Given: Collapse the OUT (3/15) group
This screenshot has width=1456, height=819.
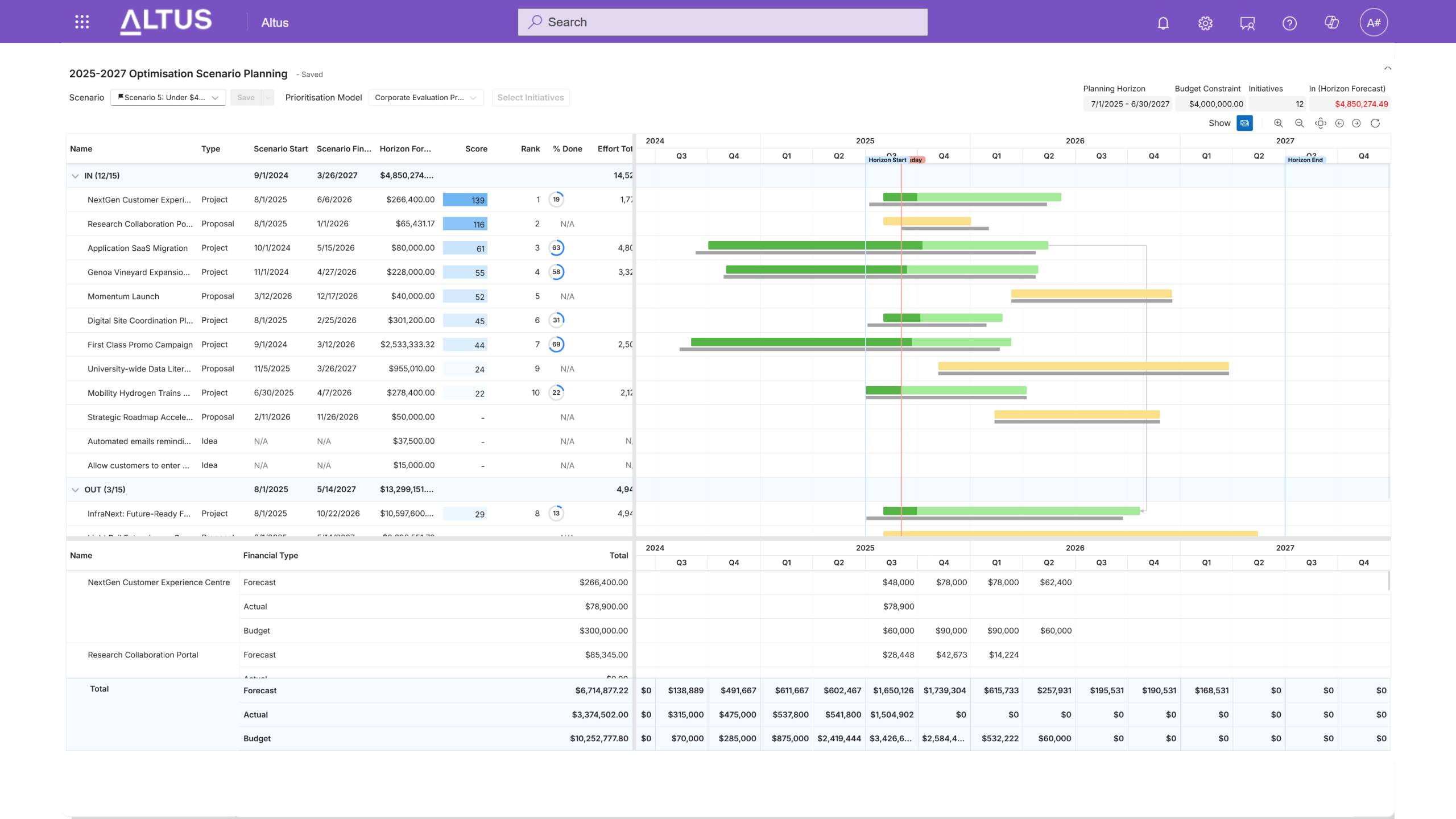Looking at the screenshot, I should pos(75,490).
